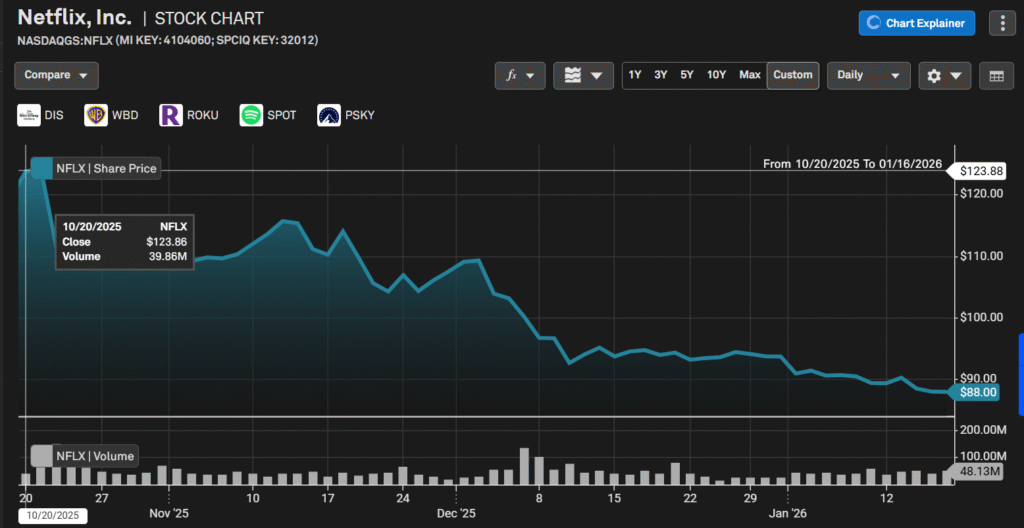Expand the Compare dropdown

tap(56, 75)
